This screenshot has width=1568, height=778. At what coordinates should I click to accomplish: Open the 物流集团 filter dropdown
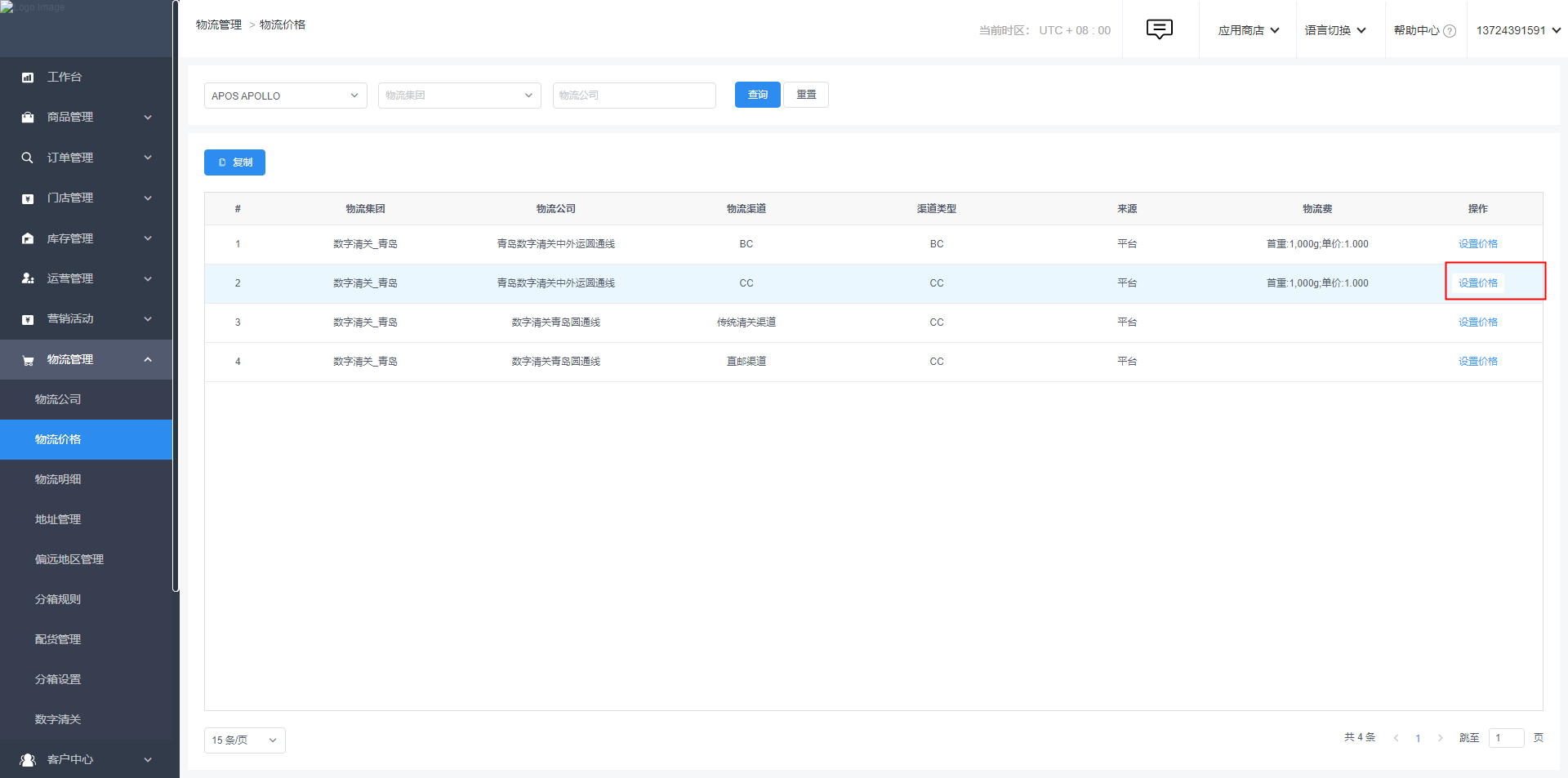(459, 96)
